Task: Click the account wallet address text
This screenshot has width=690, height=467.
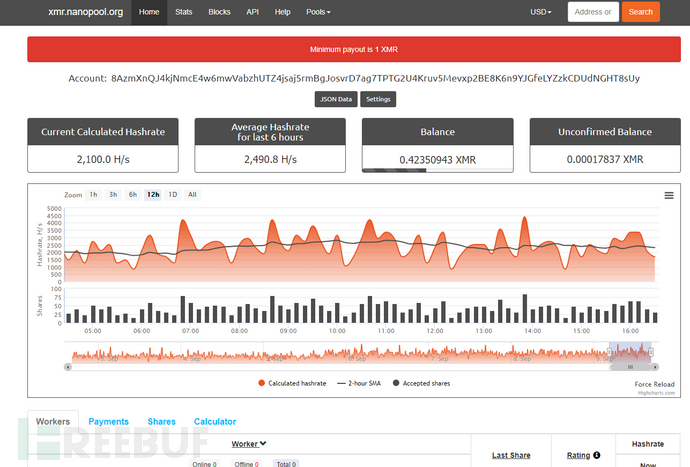Action: tap(375, 78)
